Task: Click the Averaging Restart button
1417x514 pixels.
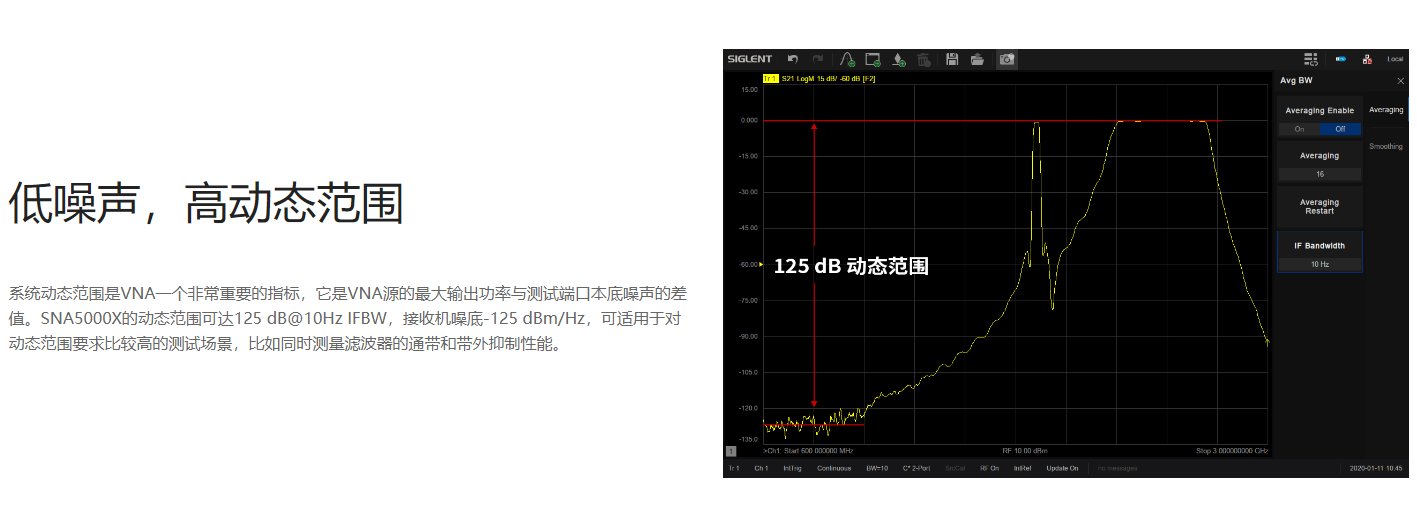Action: pyautogui.click(x=1320, y=207)
